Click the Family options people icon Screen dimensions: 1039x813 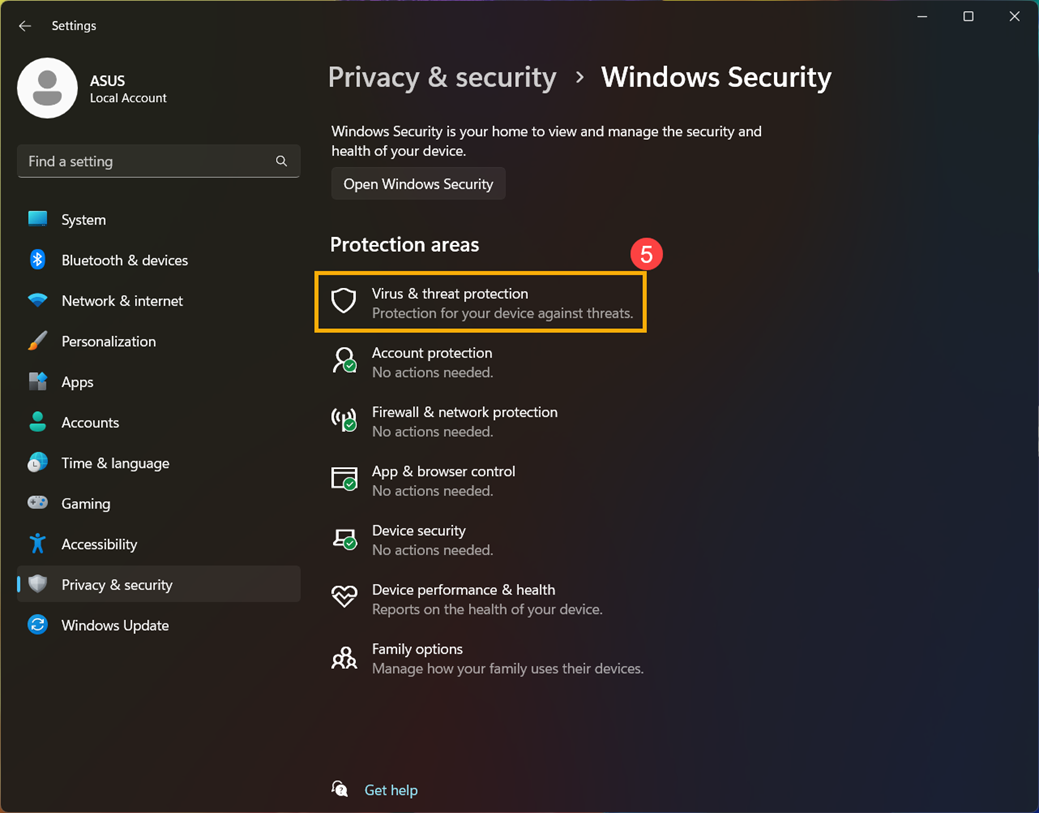point(344,658)
